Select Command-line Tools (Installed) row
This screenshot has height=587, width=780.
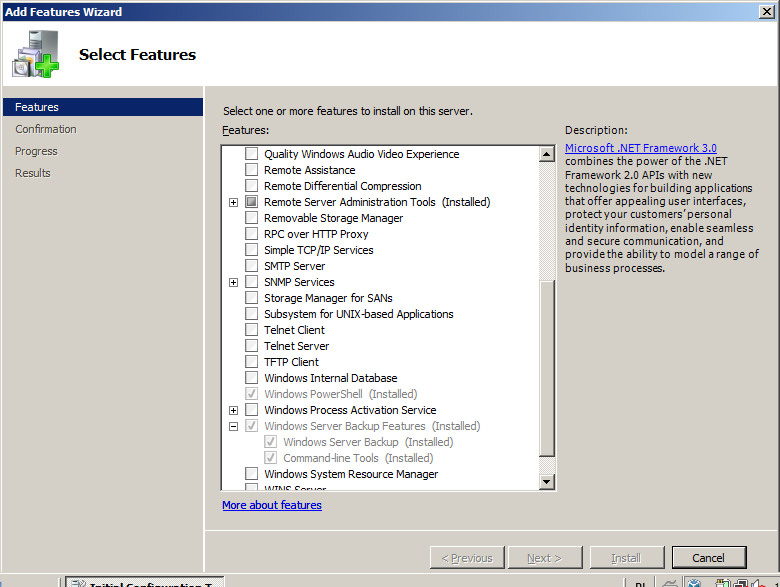pos(358,458)
